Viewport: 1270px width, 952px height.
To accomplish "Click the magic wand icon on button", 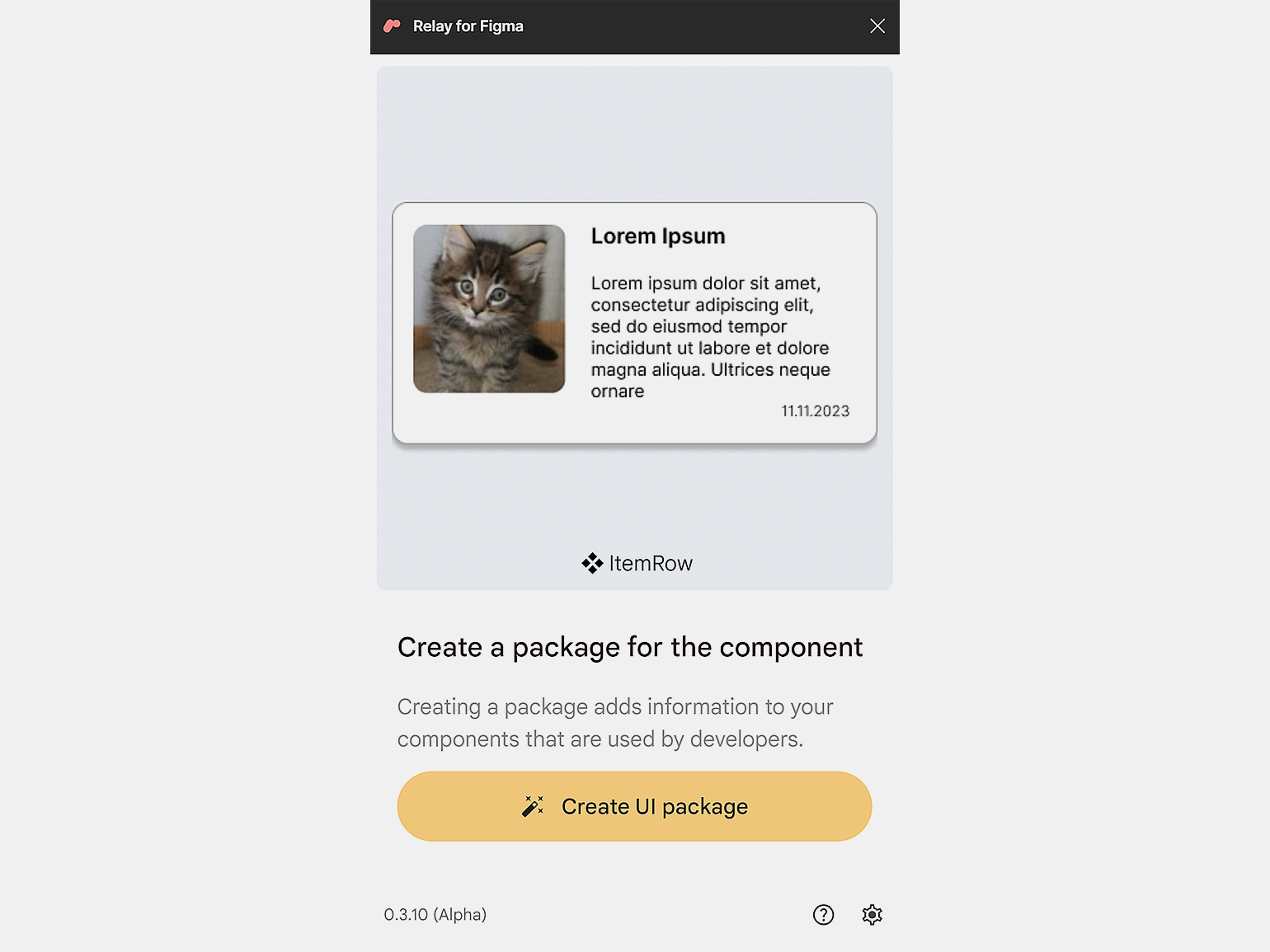I will pos(533,806).
